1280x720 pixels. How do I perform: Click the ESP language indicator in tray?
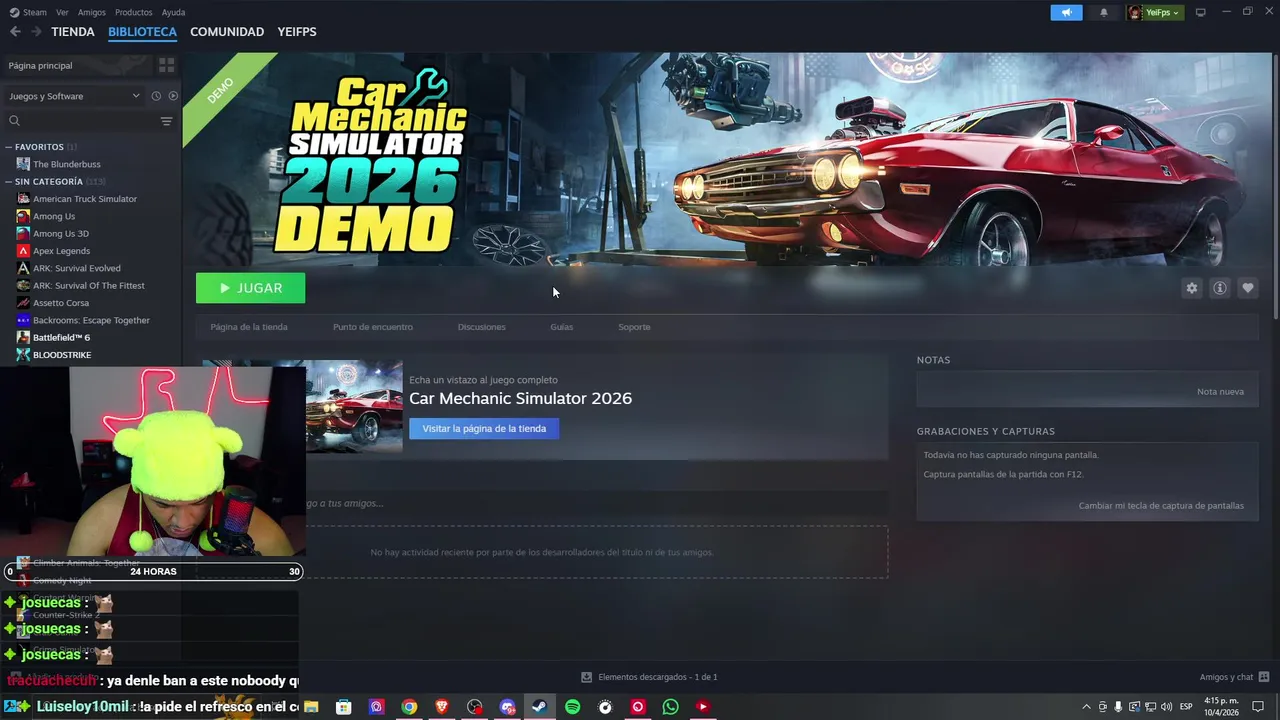coord(1186,707)
